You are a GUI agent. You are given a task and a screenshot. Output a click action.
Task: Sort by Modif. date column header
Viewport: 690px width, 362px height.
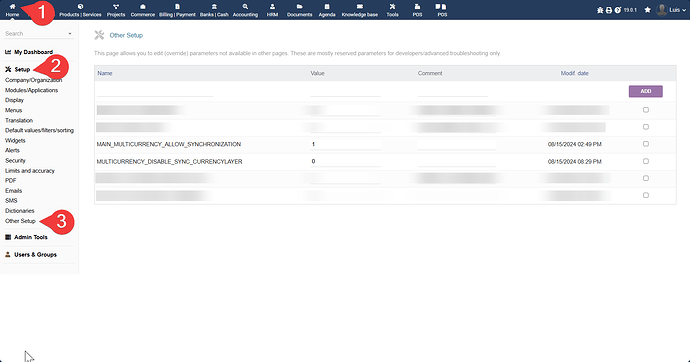pyautogui.click(x=574, y=73)
